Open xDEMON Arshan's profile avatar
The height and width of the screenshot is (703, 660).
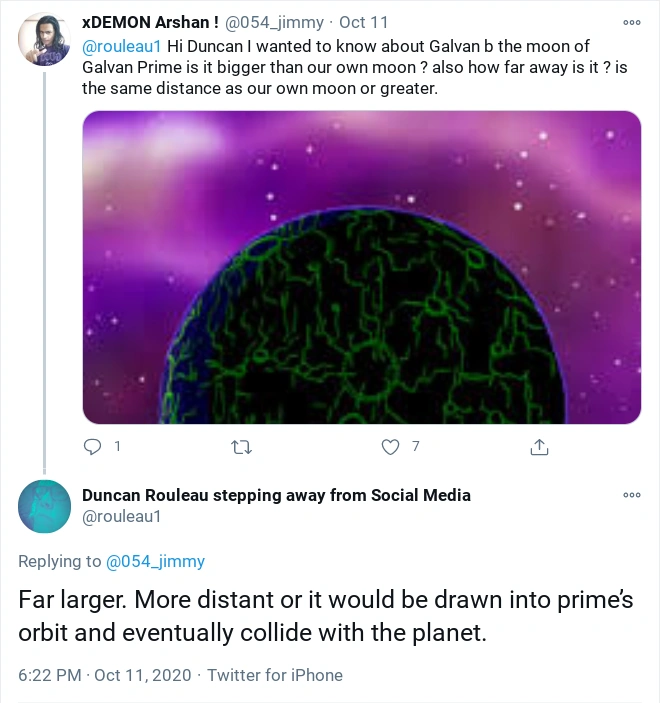coord(43,41)
